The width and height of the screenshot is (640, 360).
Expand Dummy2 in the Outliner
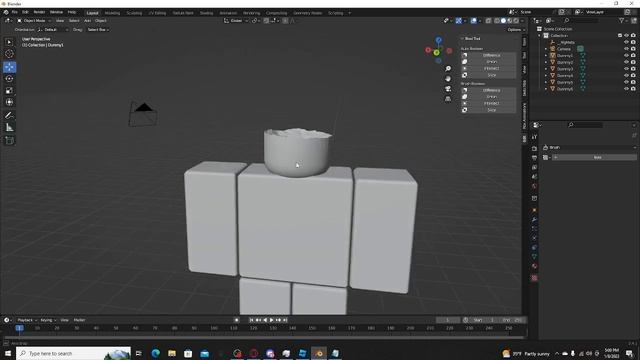[x=546, y=62]
